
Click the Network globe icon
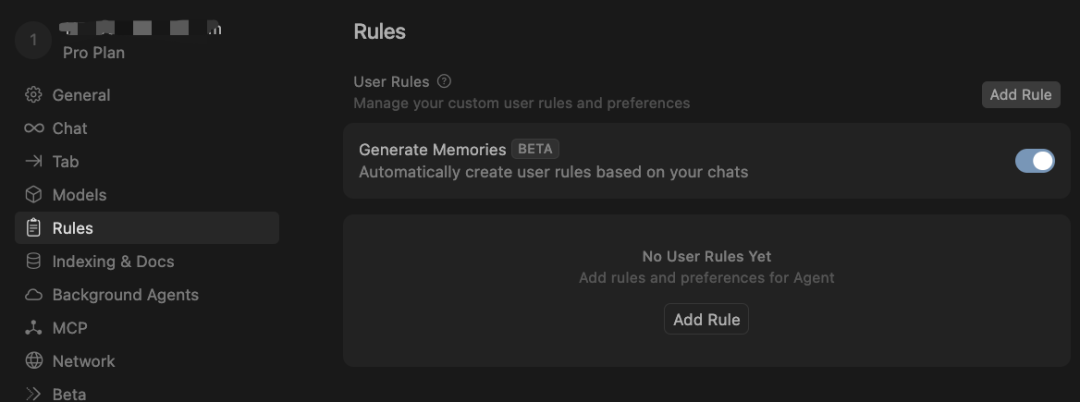click(34, 361)
